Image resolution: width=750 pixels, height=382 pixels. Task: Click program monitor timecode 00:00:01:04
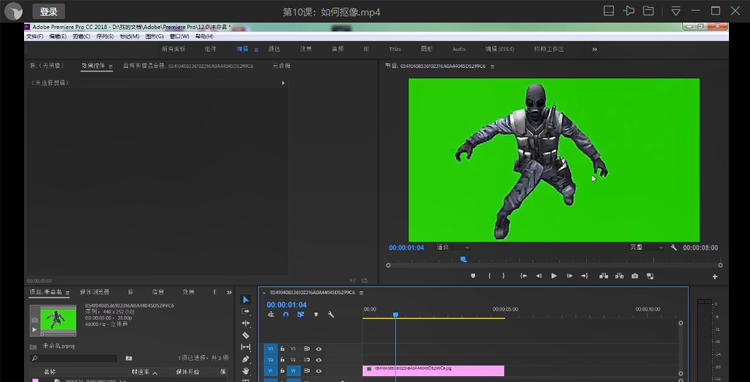point(406,248)
